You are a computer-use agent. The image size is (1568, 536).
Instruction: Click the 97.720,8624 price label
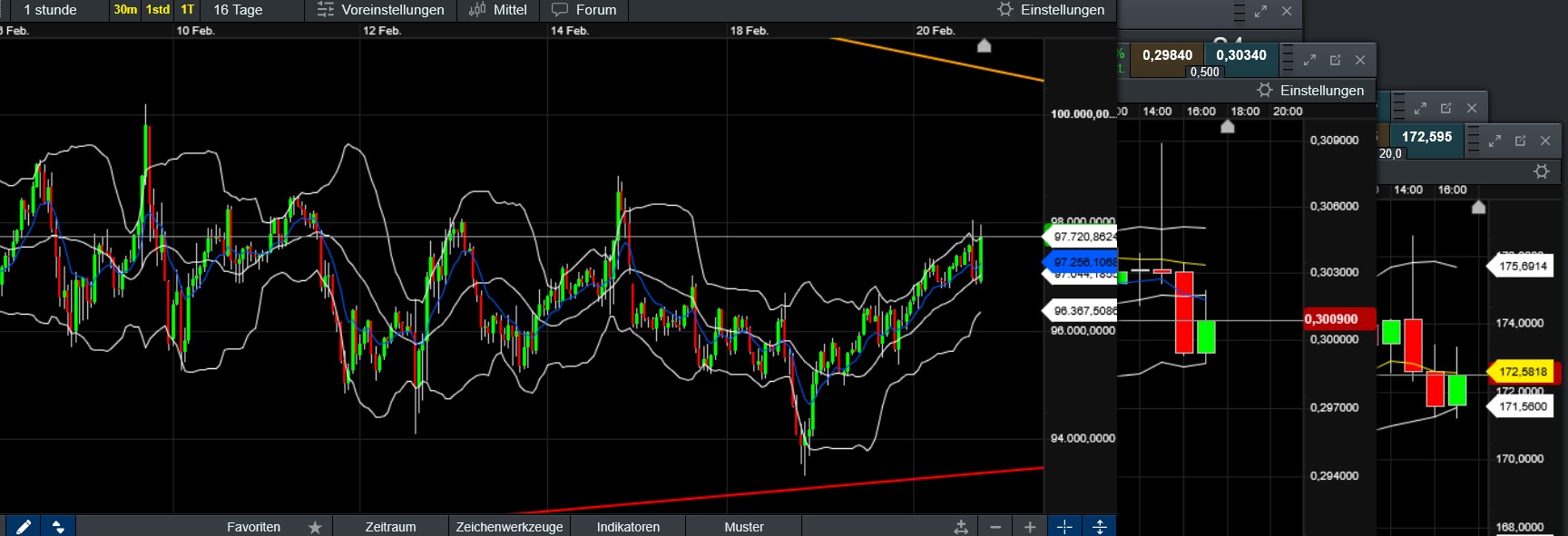pos(1081,237)
